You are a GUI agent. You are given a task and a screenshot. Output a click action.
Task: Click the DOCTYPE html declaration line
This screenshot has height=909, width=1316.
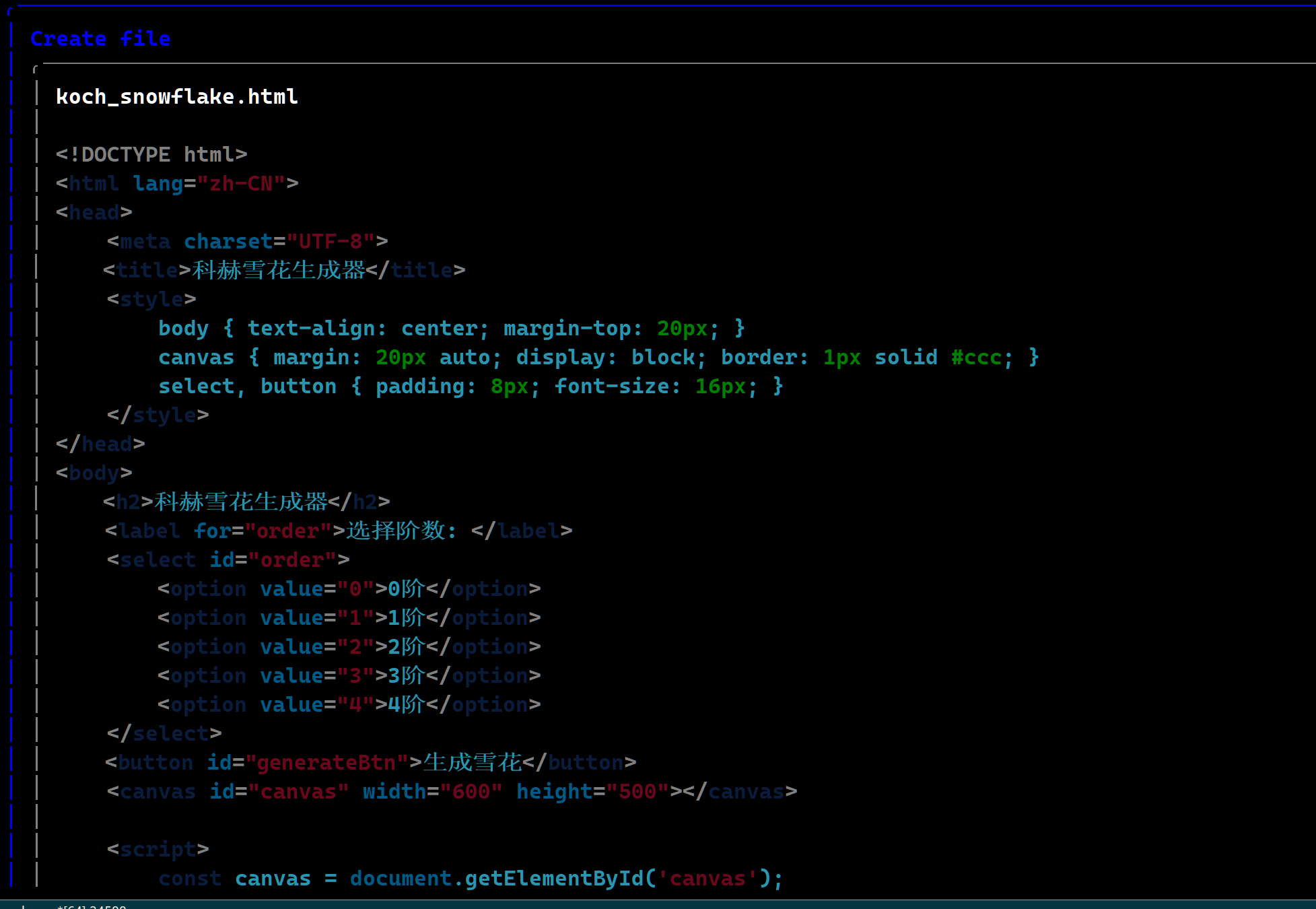coord(151,155)
